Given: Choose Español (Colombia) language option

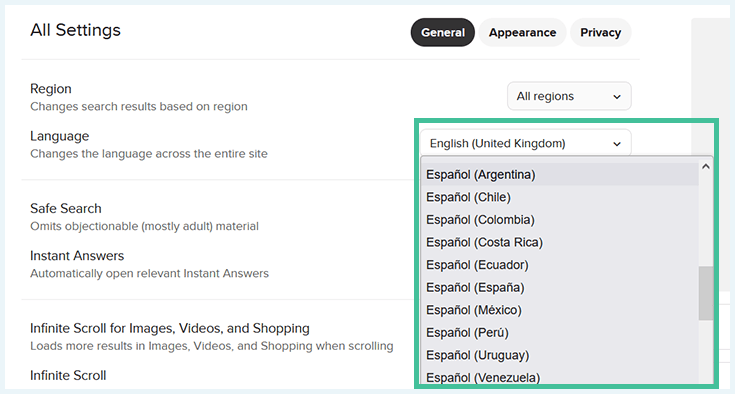Looking at the screenshot, I should coord(560,219).
